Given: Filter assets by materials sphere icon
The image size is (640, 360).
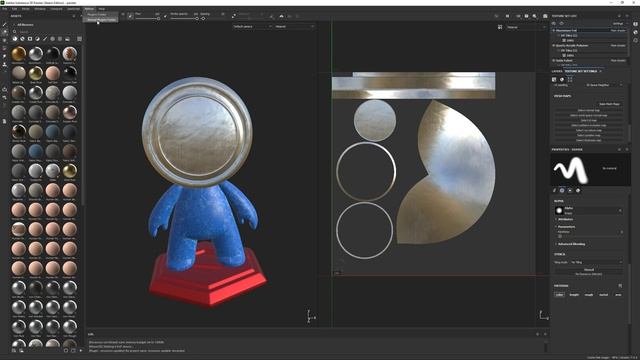Looking at the screenshot, I should (x=15, y=39).
